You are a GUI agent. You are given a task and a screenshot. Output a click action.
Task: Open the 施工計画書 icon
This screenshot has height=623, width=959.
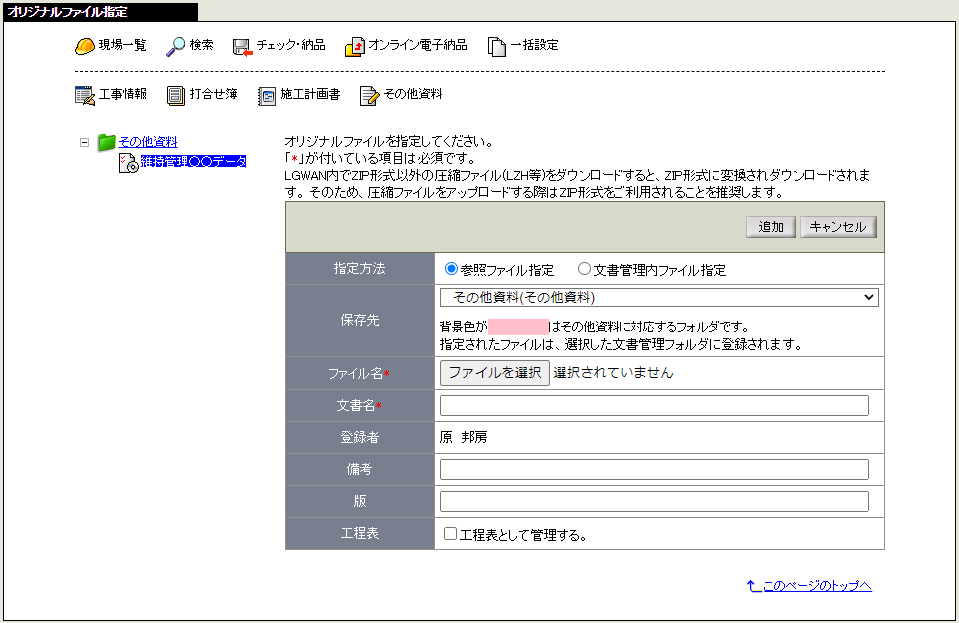pyautogui.click(x=267, y=96)
